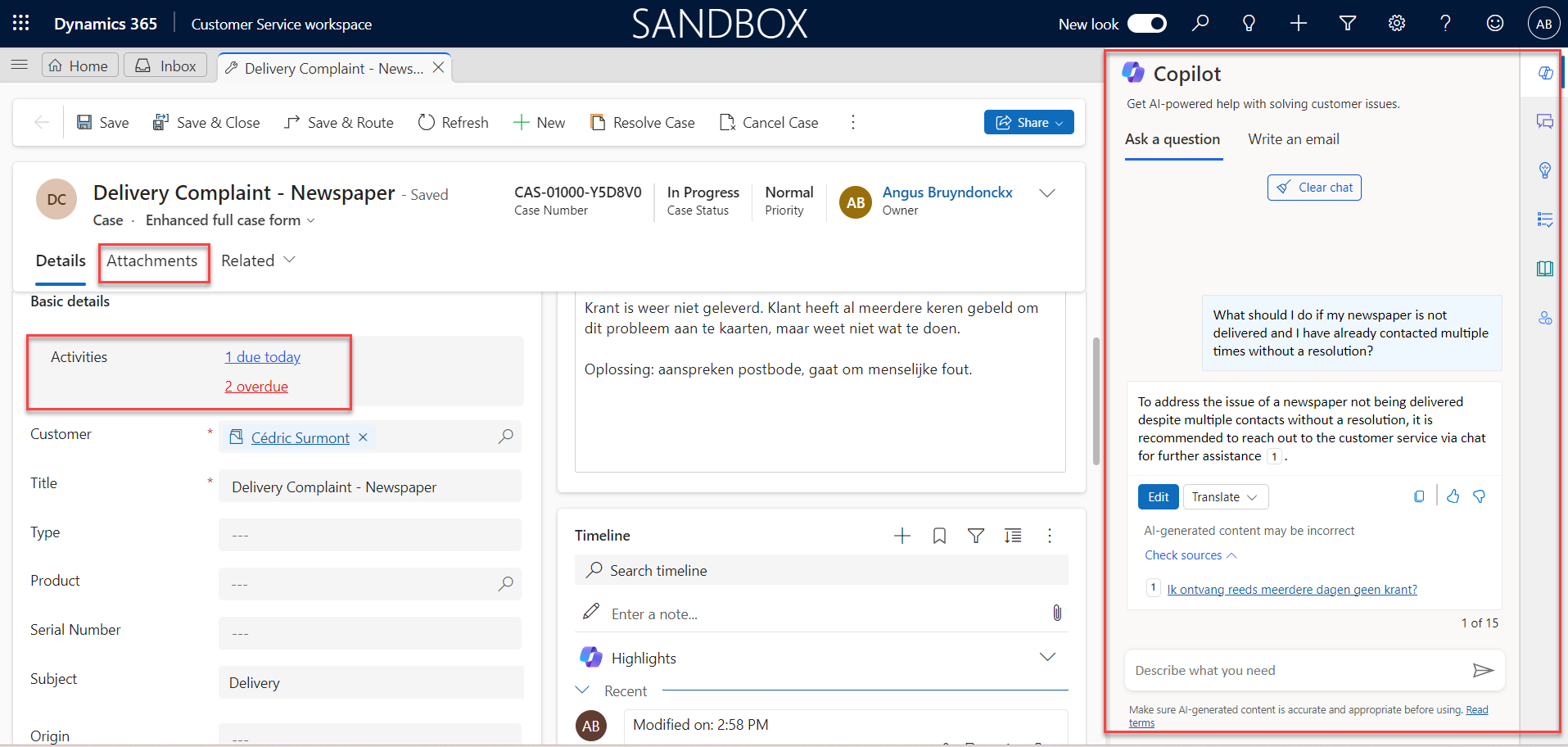Open the agent scripts checklist icon
This screenshot has height=747, width=1568.
1546,220
